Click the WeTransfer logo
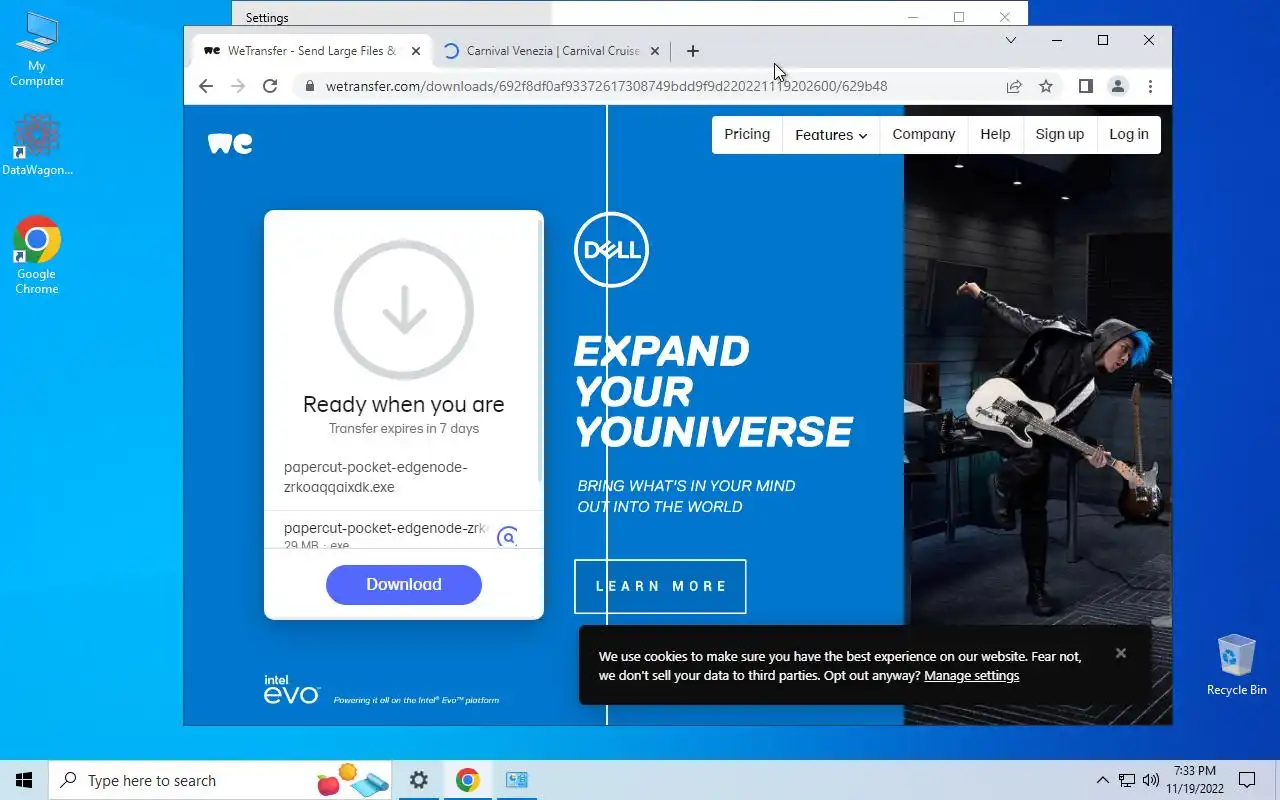The image size is (1280, 800). [230, 143]
